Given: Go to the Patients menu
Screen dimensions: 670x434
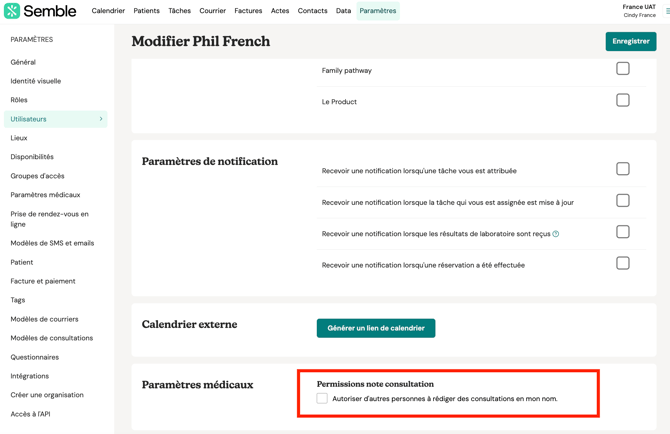Looking at the screenshot, I should pyautogui.click(x=146, y=11).
